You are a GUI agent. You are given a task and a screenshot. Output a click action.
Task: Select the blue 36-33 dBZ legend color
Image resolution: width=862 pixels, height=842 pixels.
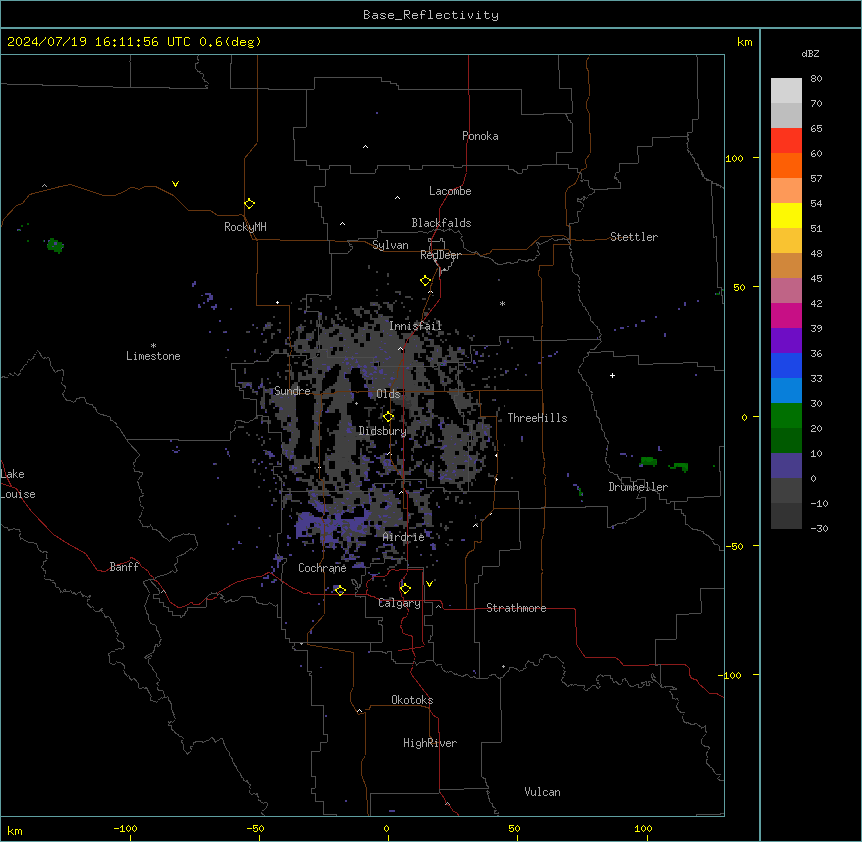tap(786, 365)
